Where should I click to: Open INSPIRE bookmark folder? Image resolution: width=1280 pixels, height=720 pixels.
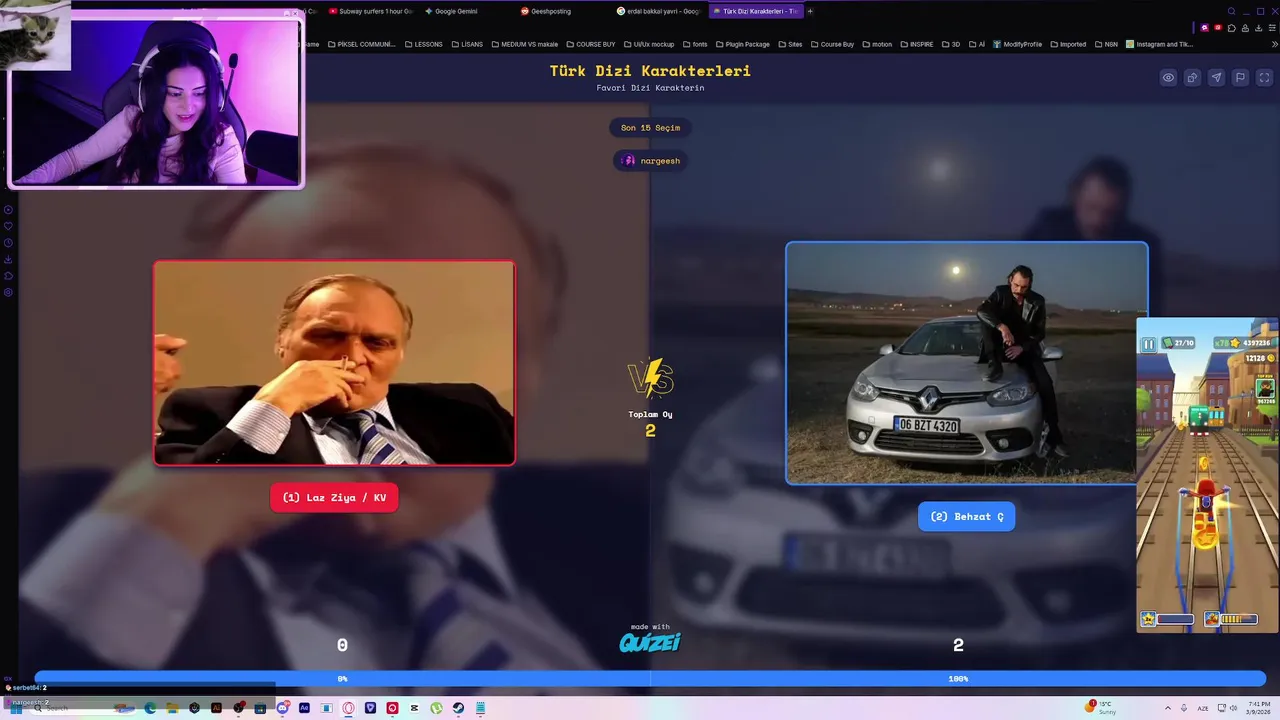[917, 44]
